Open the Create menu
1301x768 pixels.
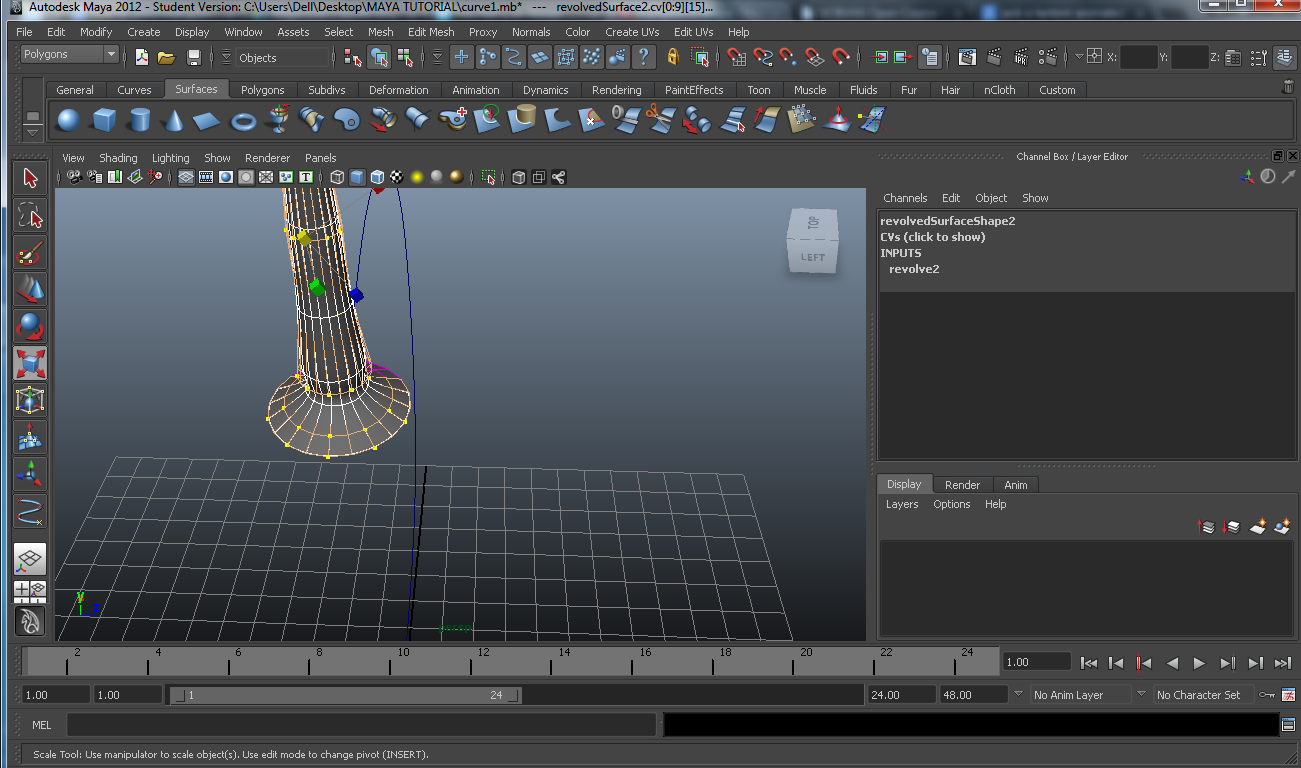pyautogui.click(x=143, y=32)
